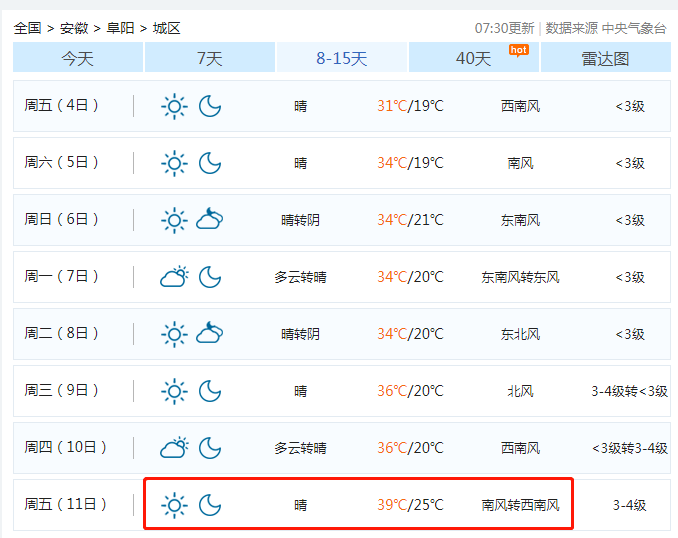
Task: Click 城区 in the breadcrumb
Action: [x=166, y=28]
